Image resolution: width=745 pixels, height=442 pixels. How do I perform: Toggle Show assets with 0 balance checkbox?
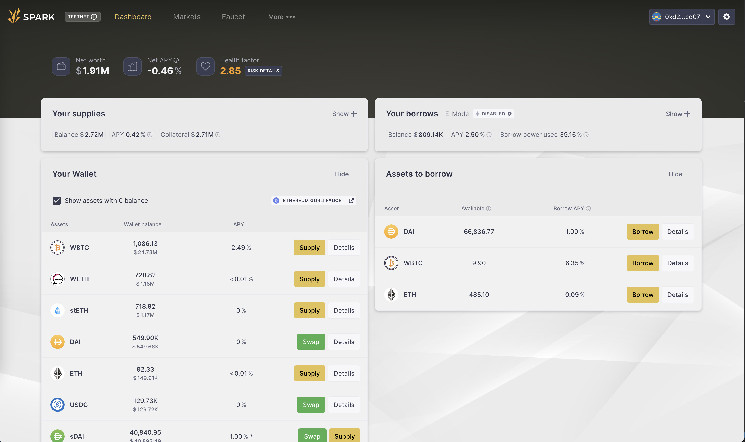(57, 201)
